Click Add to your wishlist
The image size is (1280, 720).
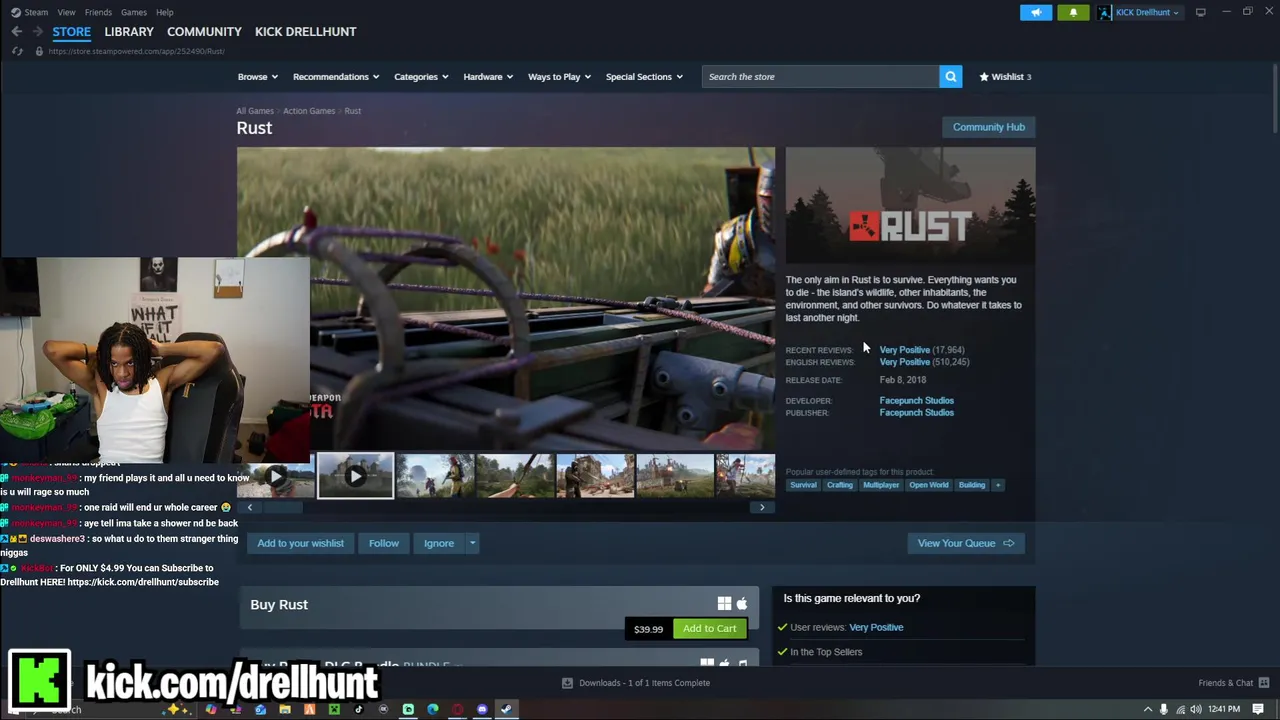tap(300, 543)
